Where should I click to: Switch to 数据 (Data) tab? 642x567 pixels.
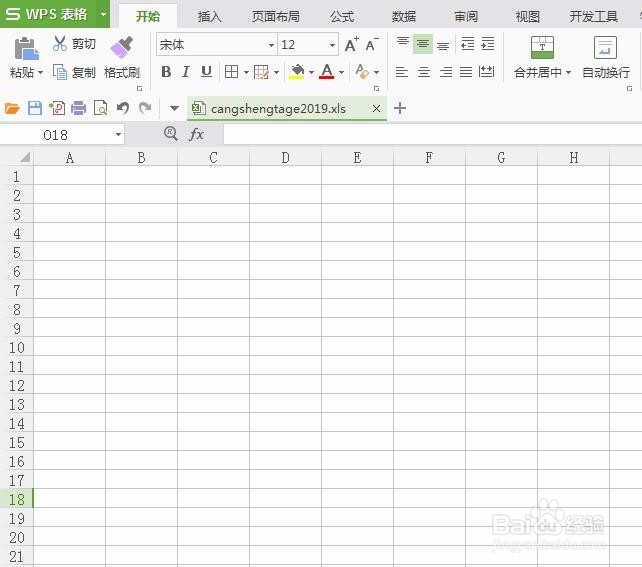coord(404,16)
